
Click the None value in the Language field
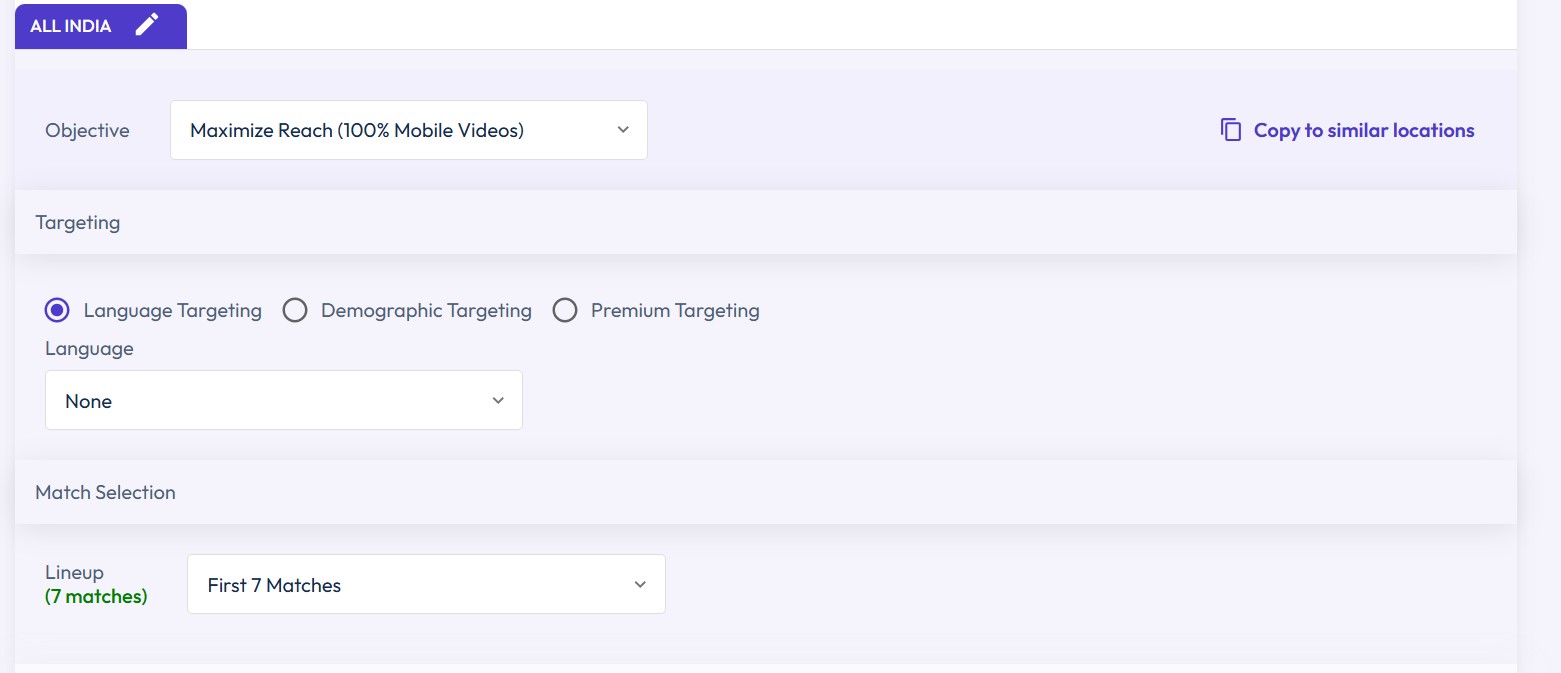[88, 400]
